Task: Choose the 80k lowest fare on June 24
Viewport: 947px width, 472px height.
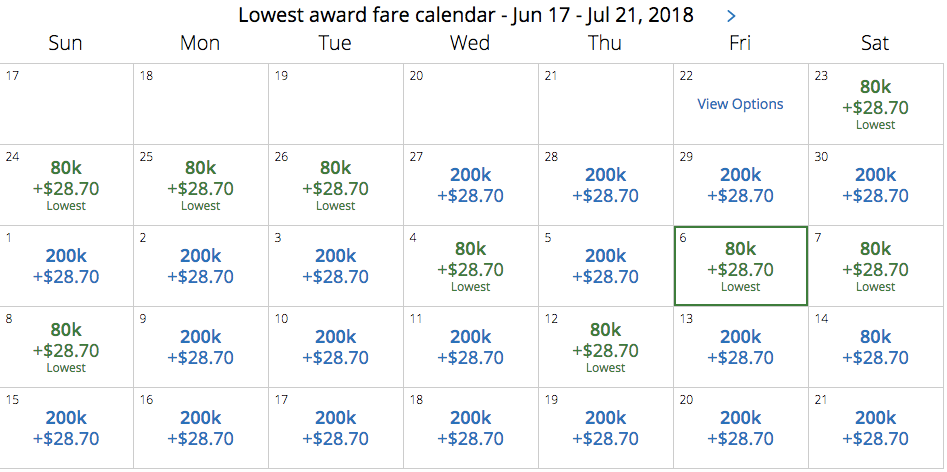Action: (x=66, y=185)
